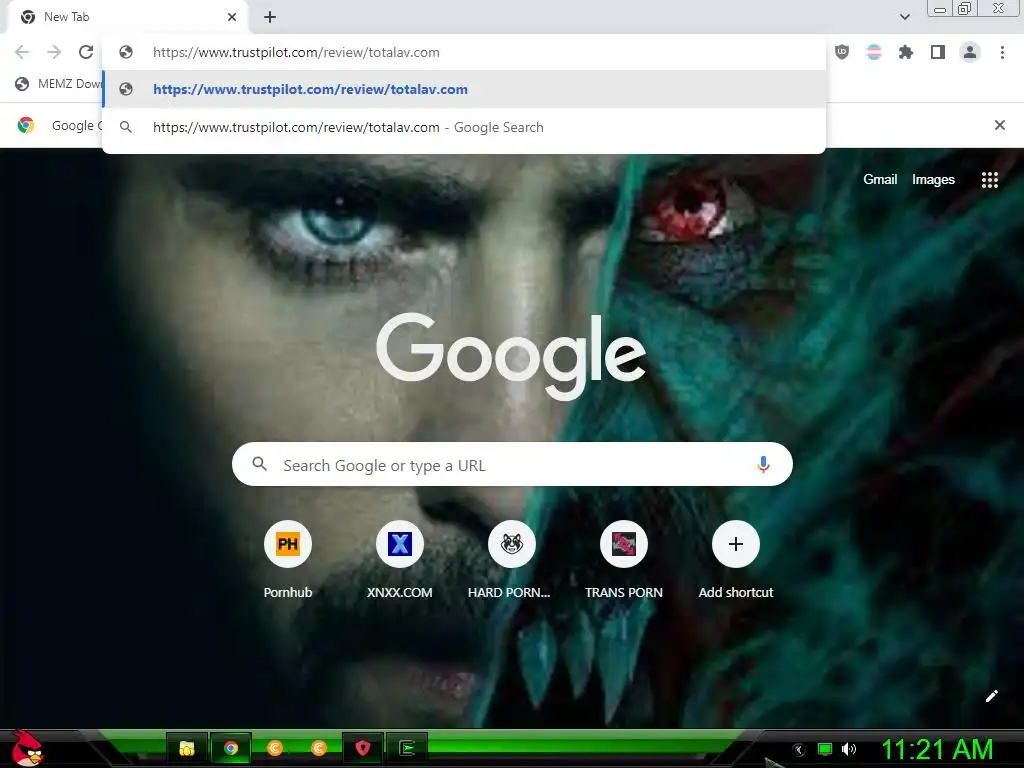Reload the current page
Screen dimensions: 1024x768
coord(86,52)
